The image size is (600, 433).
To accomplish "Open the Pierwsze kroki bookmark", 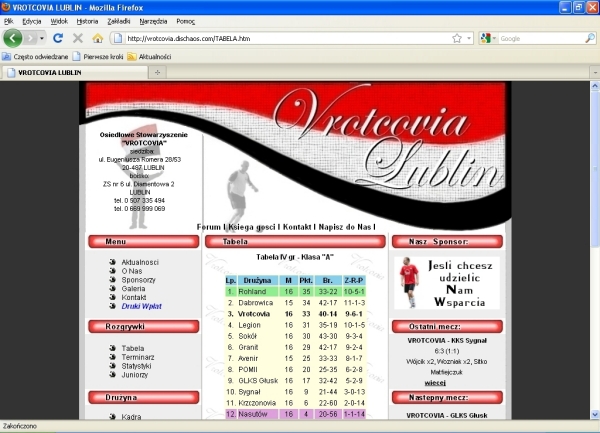I will coord(98,57).
